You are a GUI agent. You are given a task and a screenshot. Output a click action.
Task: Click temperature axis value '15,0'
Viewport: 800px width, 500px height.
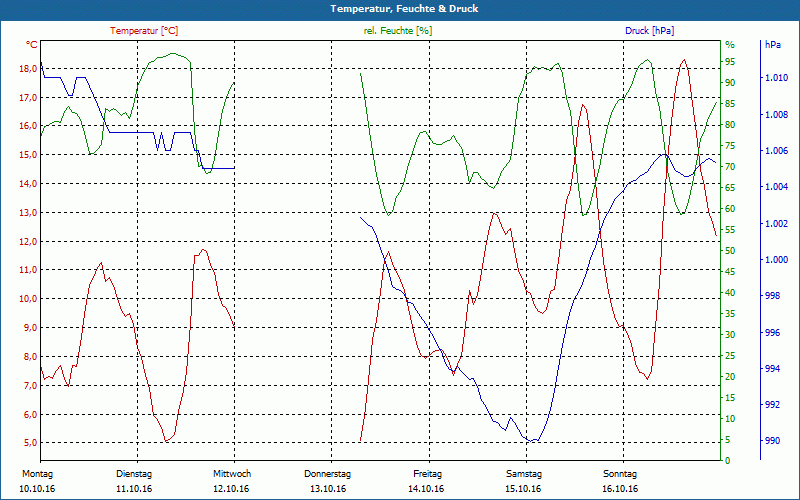click(28, 155)
